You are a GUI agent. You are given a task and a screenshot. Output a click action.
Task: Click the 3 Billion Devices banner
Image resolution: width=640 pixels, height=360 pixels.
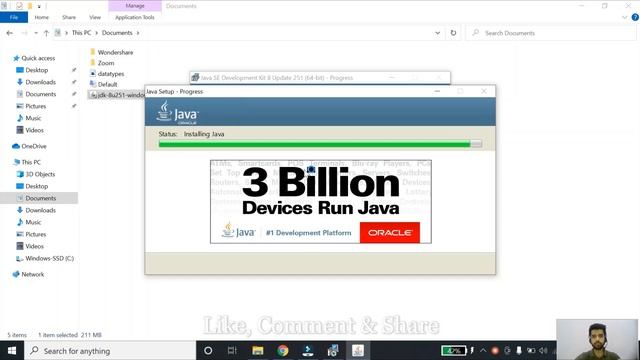point(321,202)
